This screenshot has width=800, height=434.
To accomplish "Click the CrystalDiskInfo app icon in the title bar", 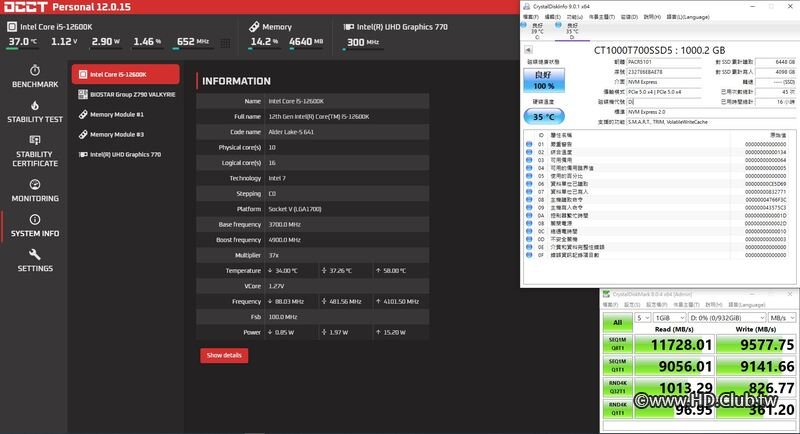I will coord(527,6).
